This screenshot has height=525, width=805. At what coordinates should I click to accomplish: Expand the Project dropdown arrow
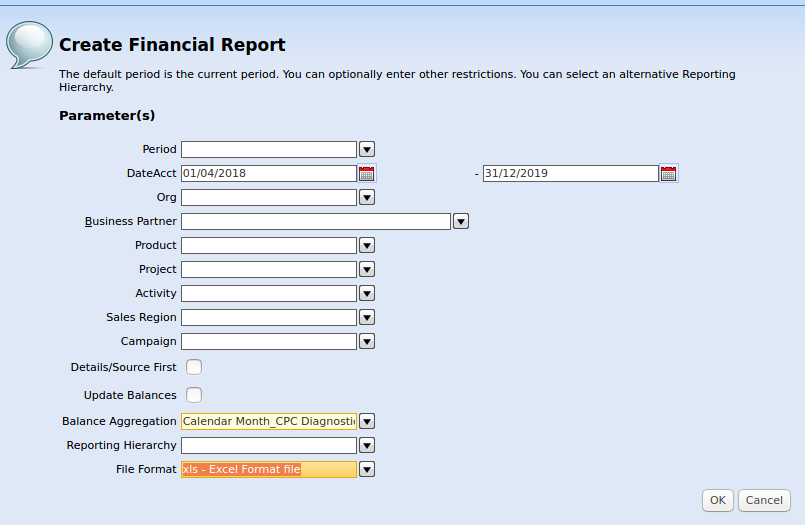(x=367, y=269)
